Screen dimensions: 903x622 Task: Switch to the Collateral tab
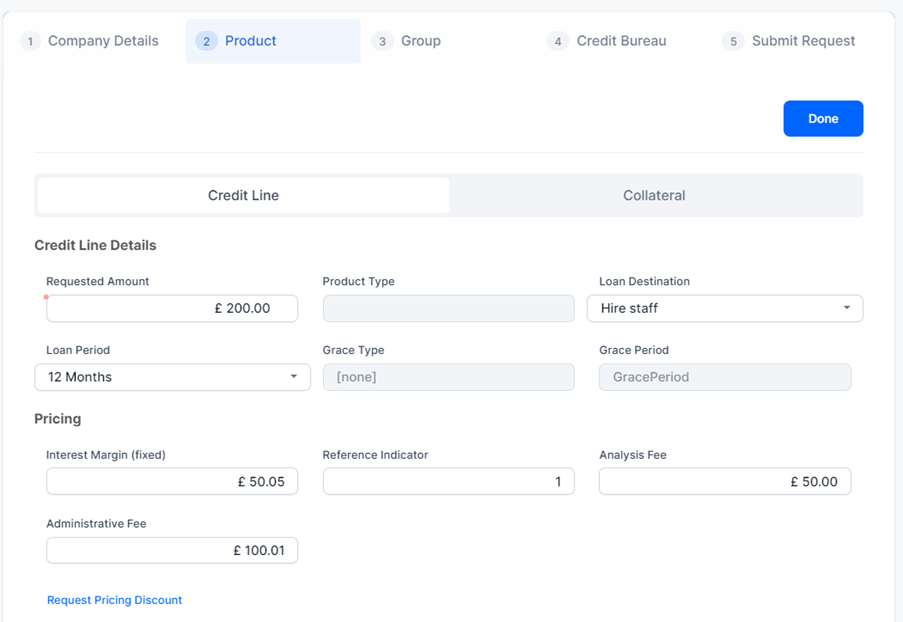pos(654,196)
